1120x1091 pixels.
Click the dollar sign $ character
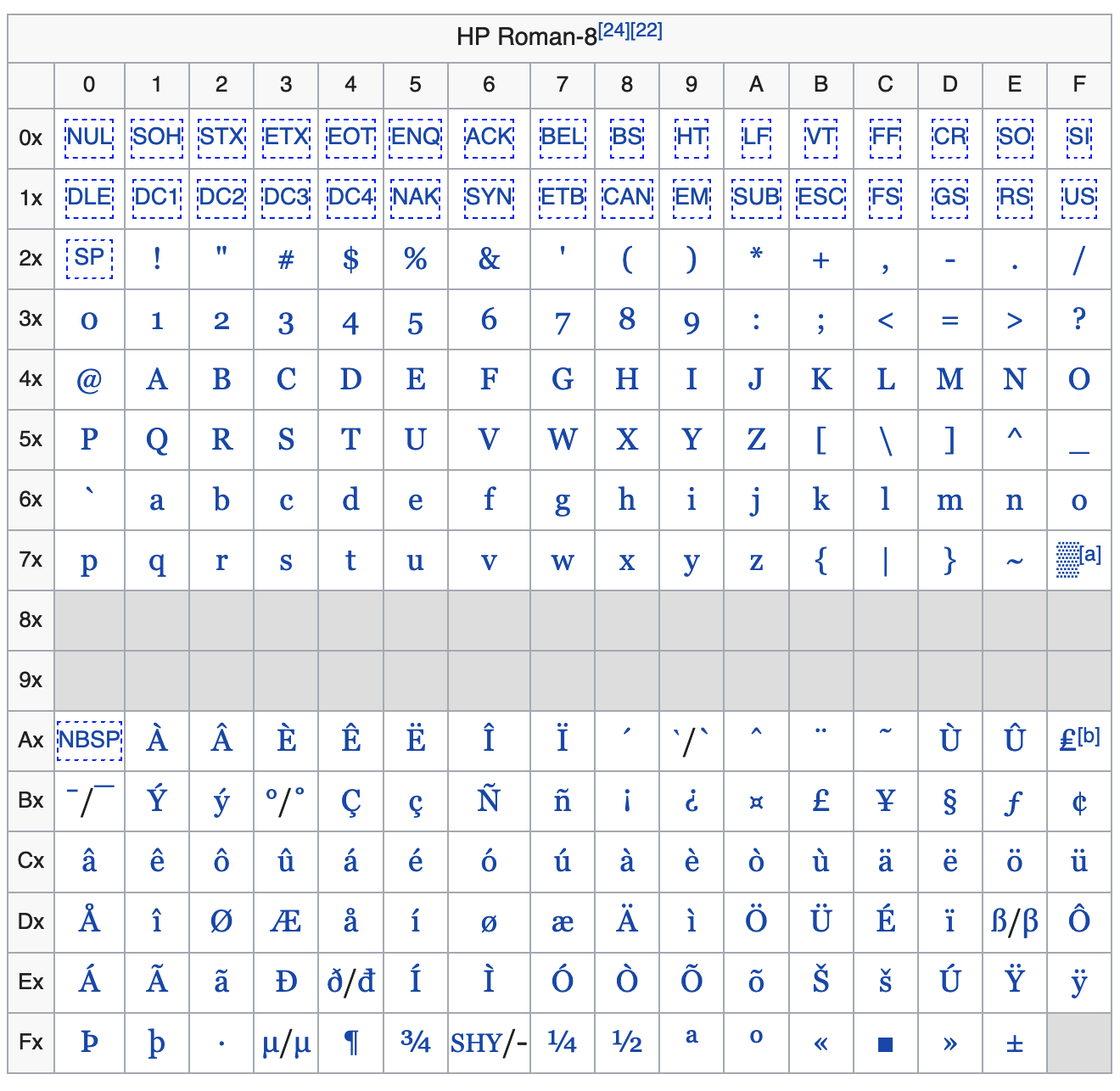350,259
